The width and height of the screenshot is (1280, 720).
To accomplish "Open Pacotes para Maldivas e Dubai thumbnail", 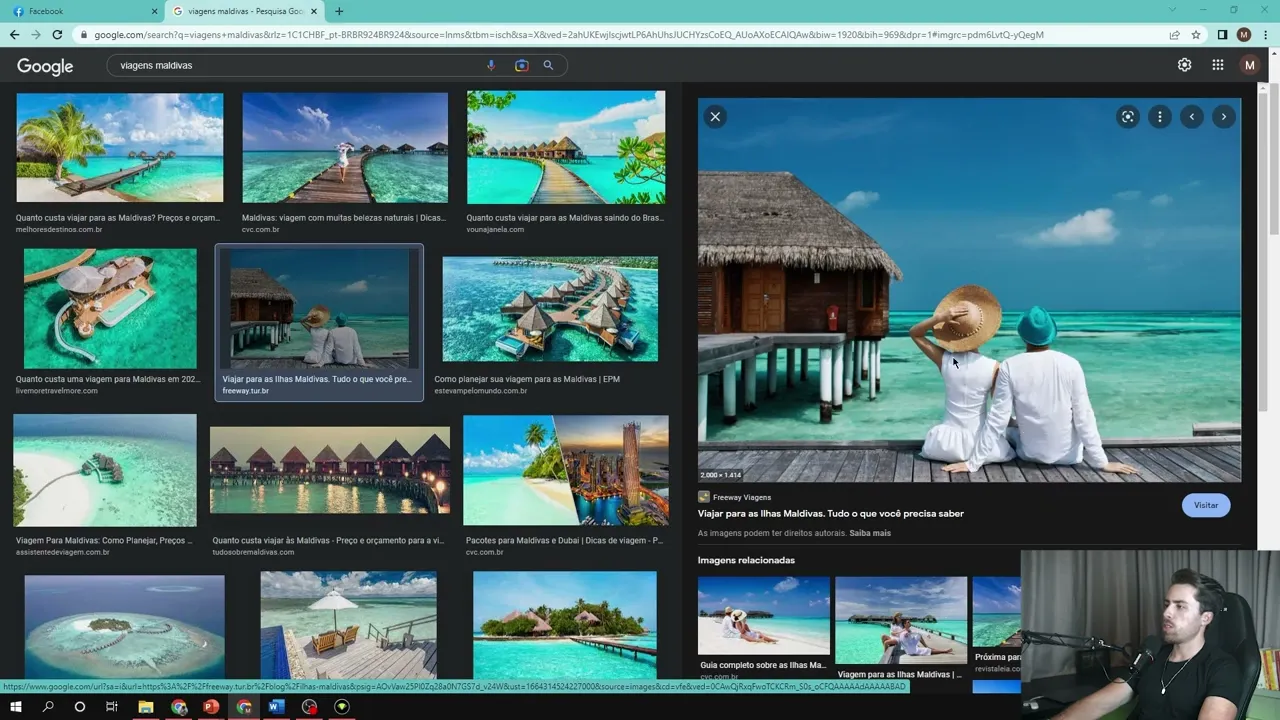I will click(566, 471).
